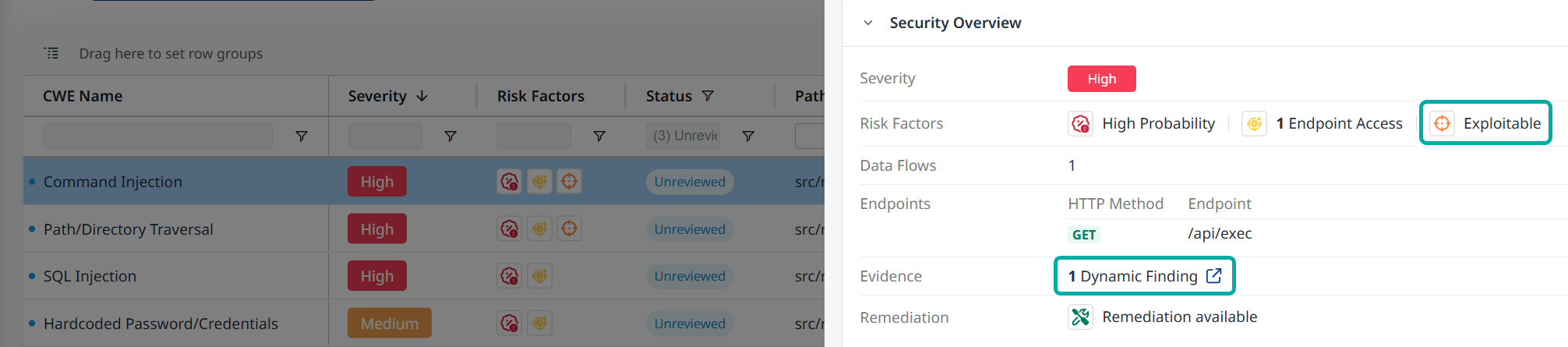The image size is (1568, 347).
Task: Click the row groups list icon
Action: [x=51, y=53]
